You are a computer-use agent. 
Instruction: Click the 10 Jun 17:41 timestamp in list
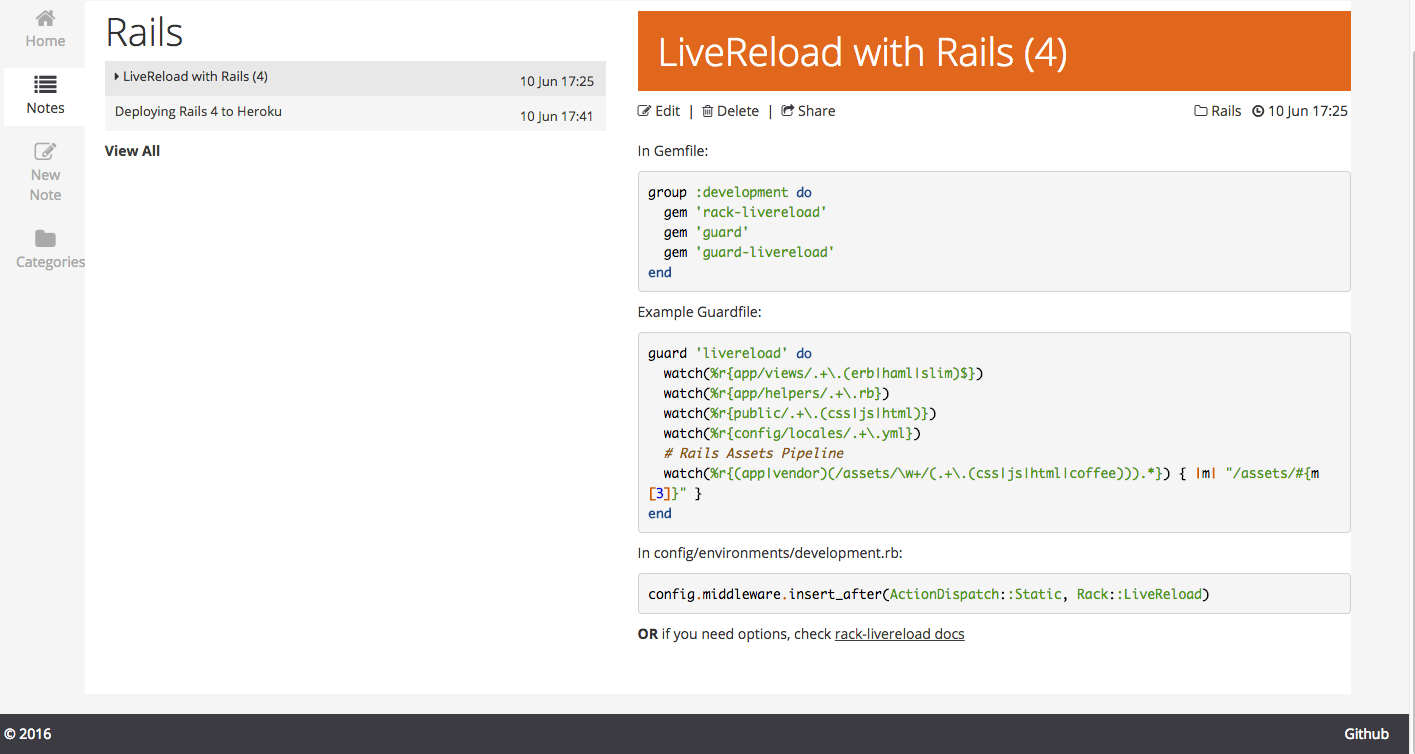coord(557,117)
